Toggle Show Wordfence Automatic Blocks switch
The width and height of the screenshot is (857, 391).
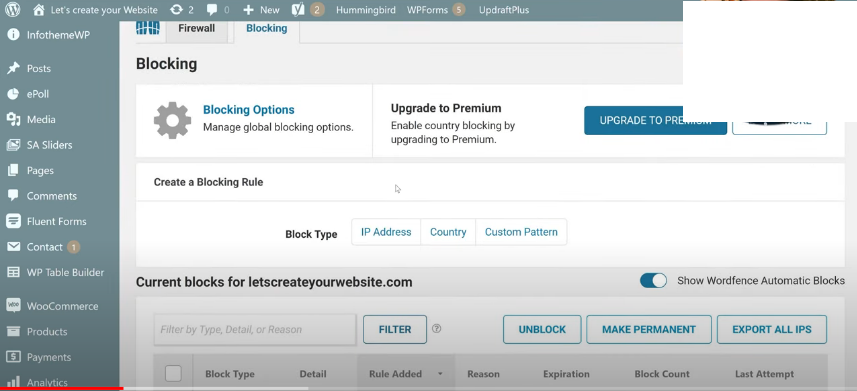click(653, 281)
